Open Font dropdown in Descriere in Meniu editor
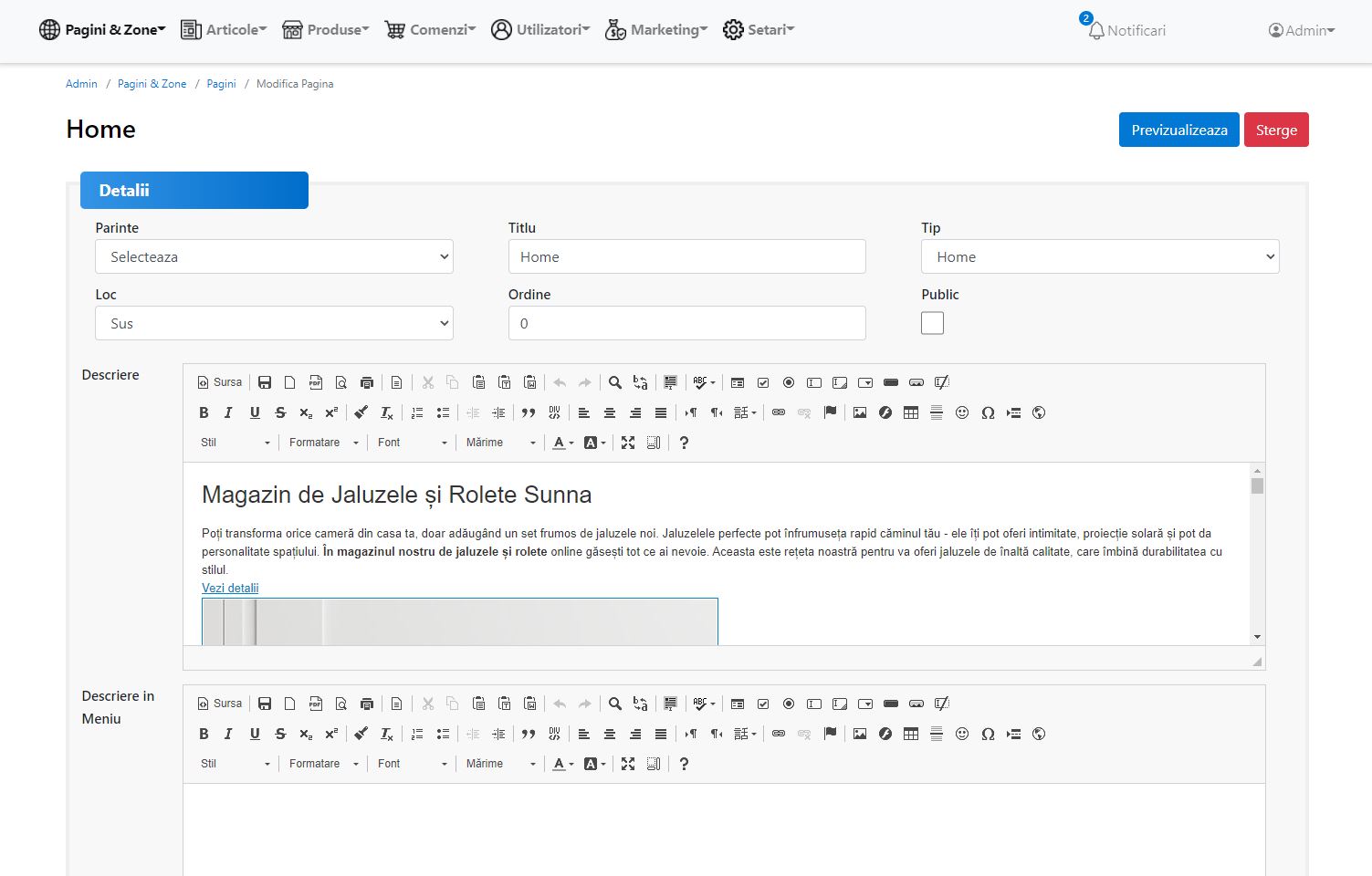1372x876 pixels. click(x=413, y=764)
